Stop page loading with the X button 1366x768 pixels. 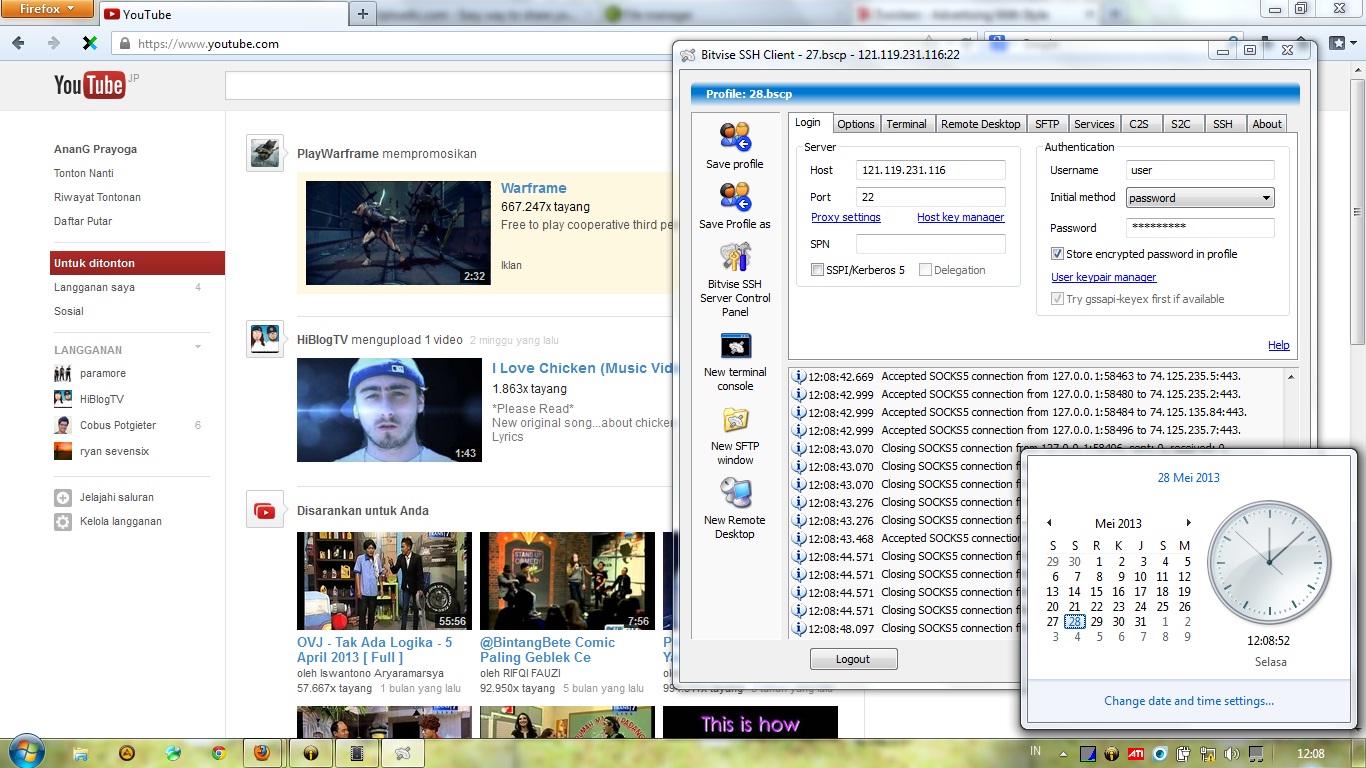point(89,43)
